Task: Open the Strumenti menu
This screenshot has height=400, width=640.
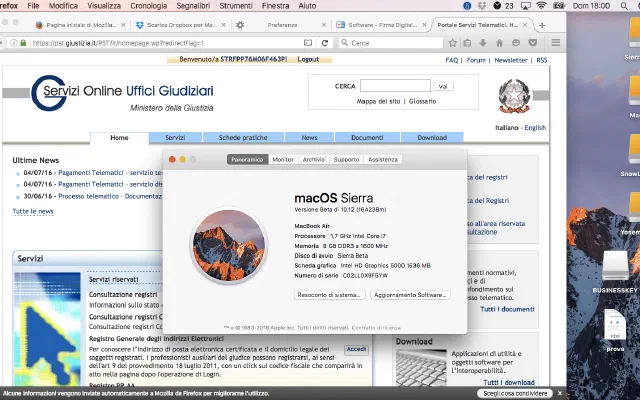Action: 236,6
